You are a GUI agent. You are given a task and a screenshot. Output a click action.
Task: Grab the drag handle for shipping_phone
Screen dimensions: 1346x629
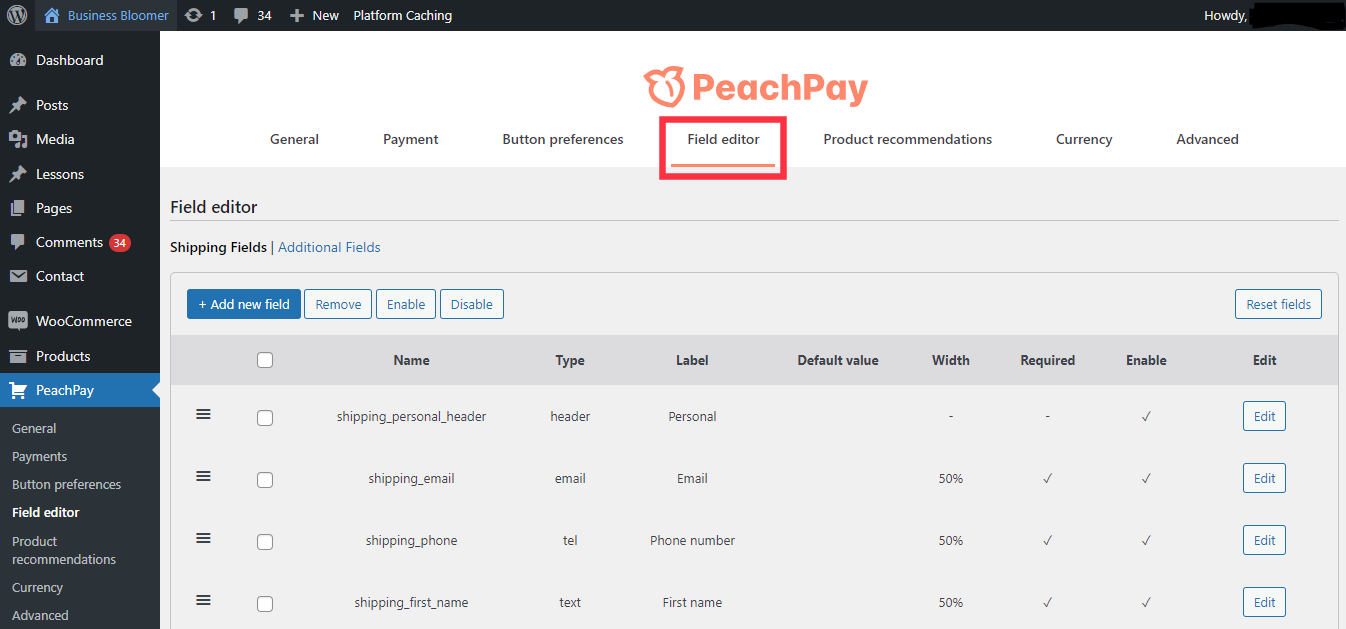coord(203,539)
